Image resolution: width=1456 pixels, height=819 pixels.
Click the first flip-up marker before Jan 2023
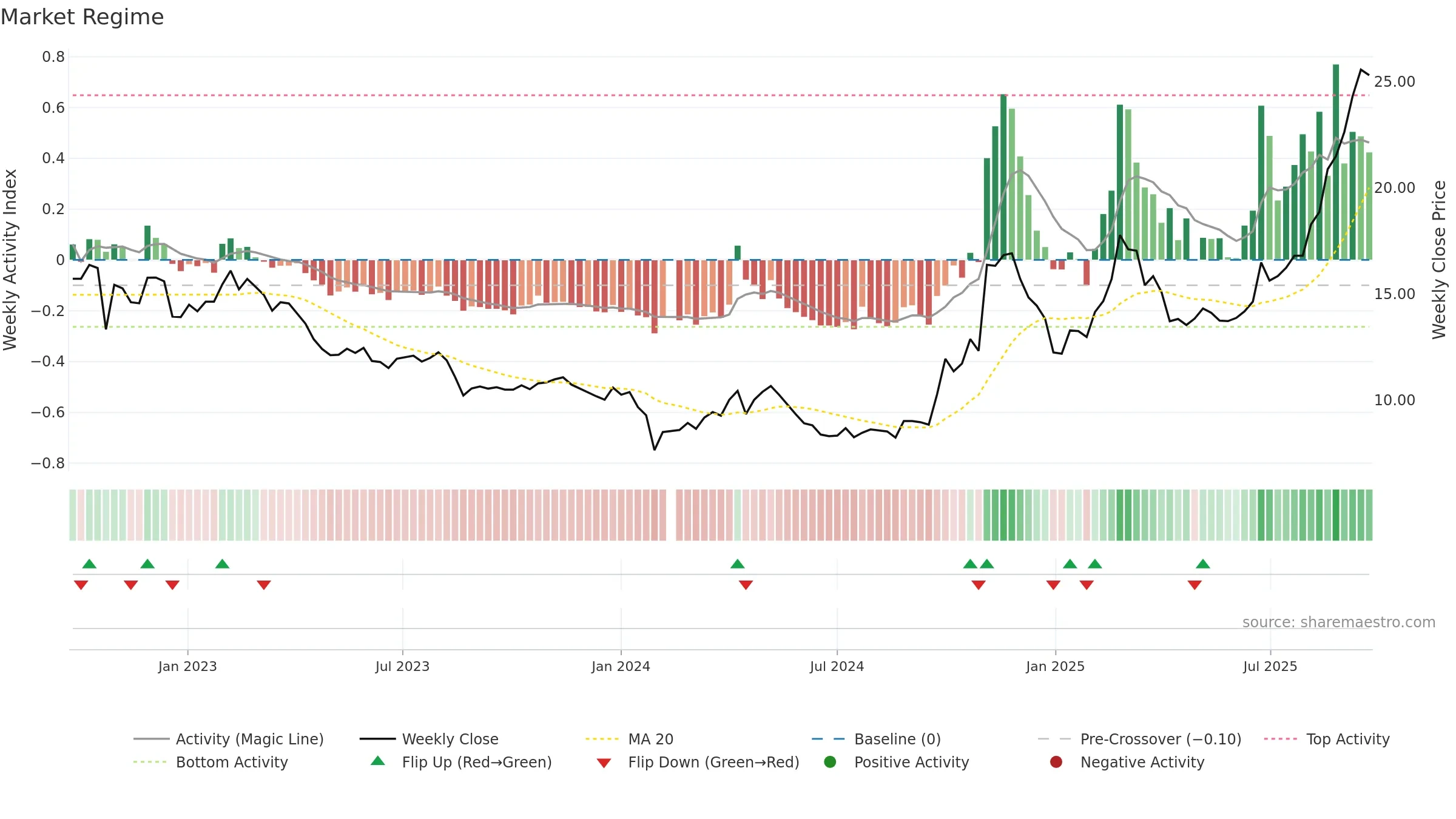89,564
